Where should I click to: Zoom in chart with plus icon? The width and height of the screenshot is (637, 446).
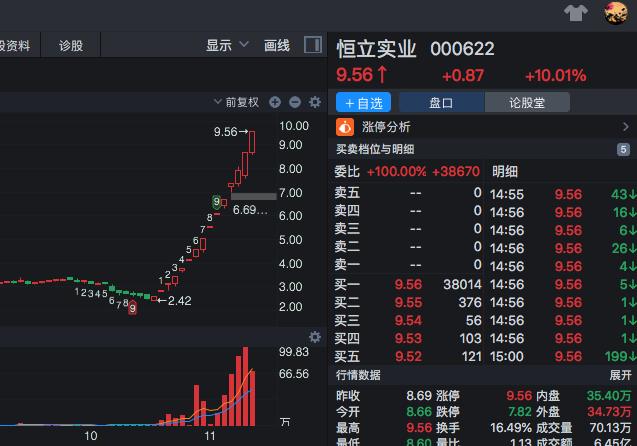coord(275,102)
